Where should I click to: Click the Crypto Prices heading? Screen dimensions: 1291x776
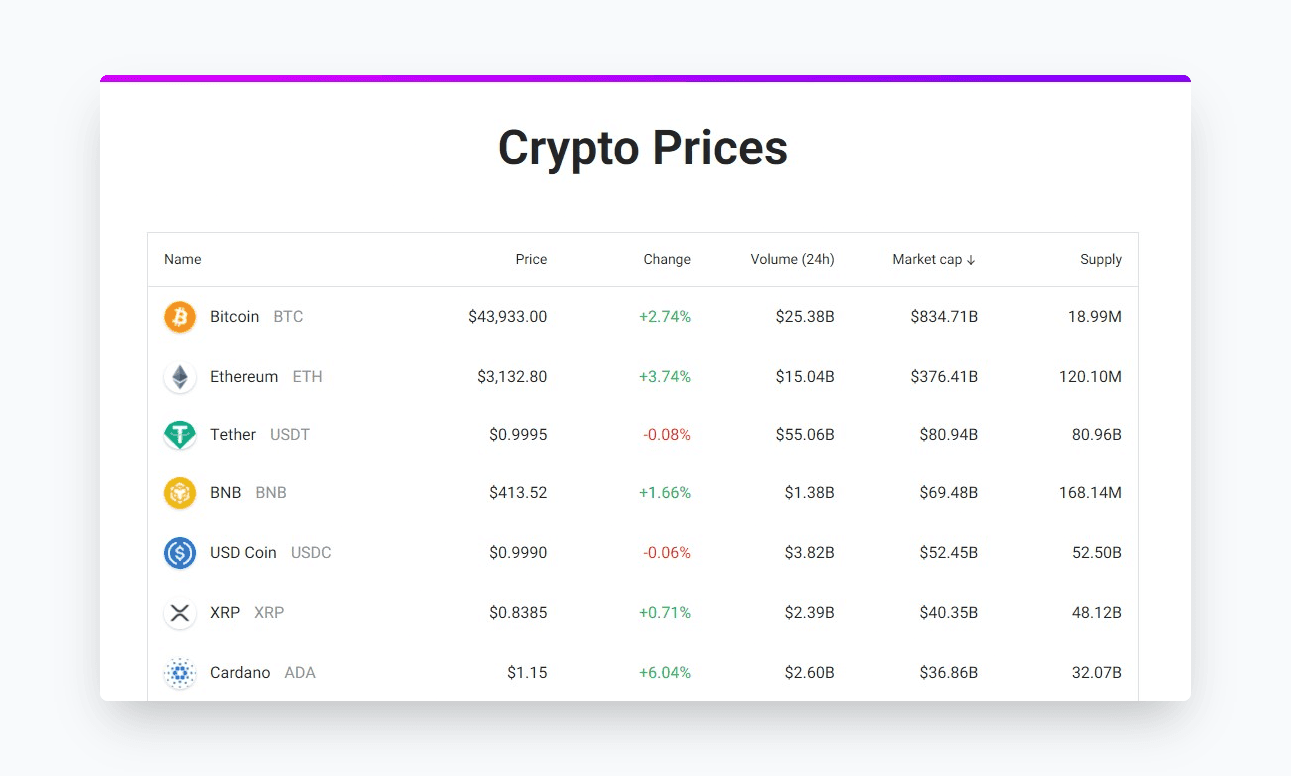(x=643, y=148)
